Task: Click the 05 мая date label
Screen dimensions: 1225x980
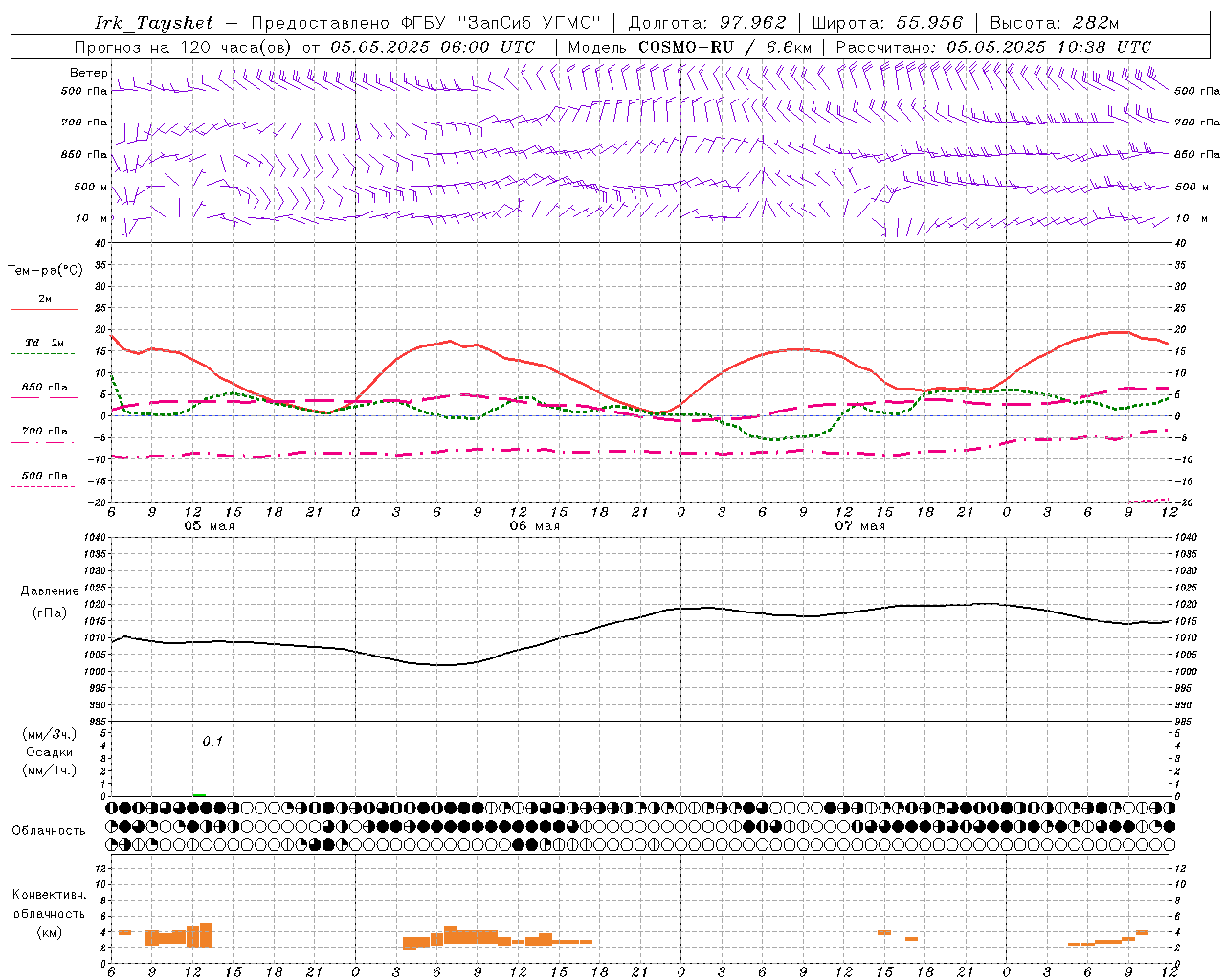Action: [210, 526]
